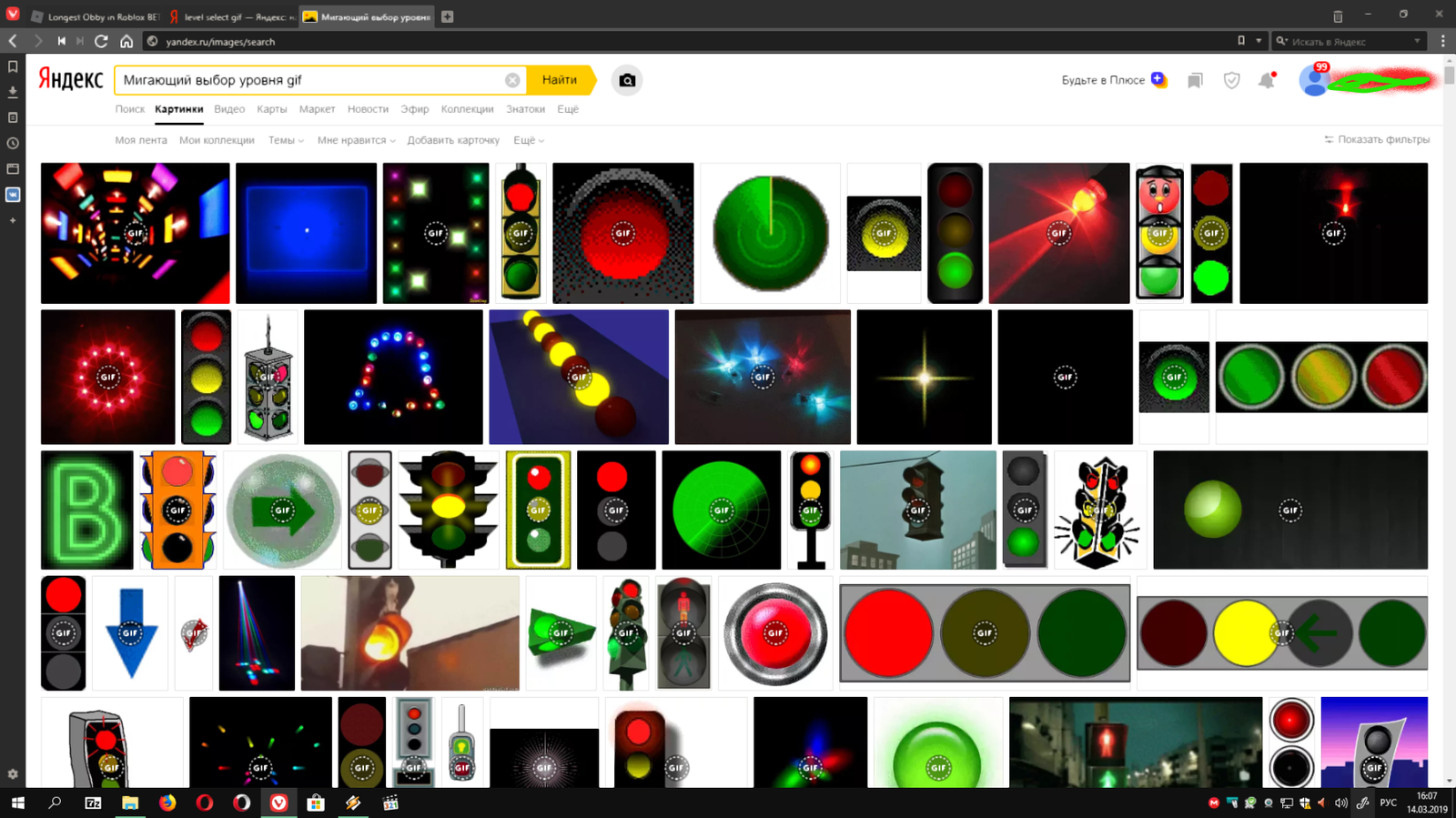Expand the Мне нравится dropdown
This screenshot has height=818, width=1456.
point(356,140)
